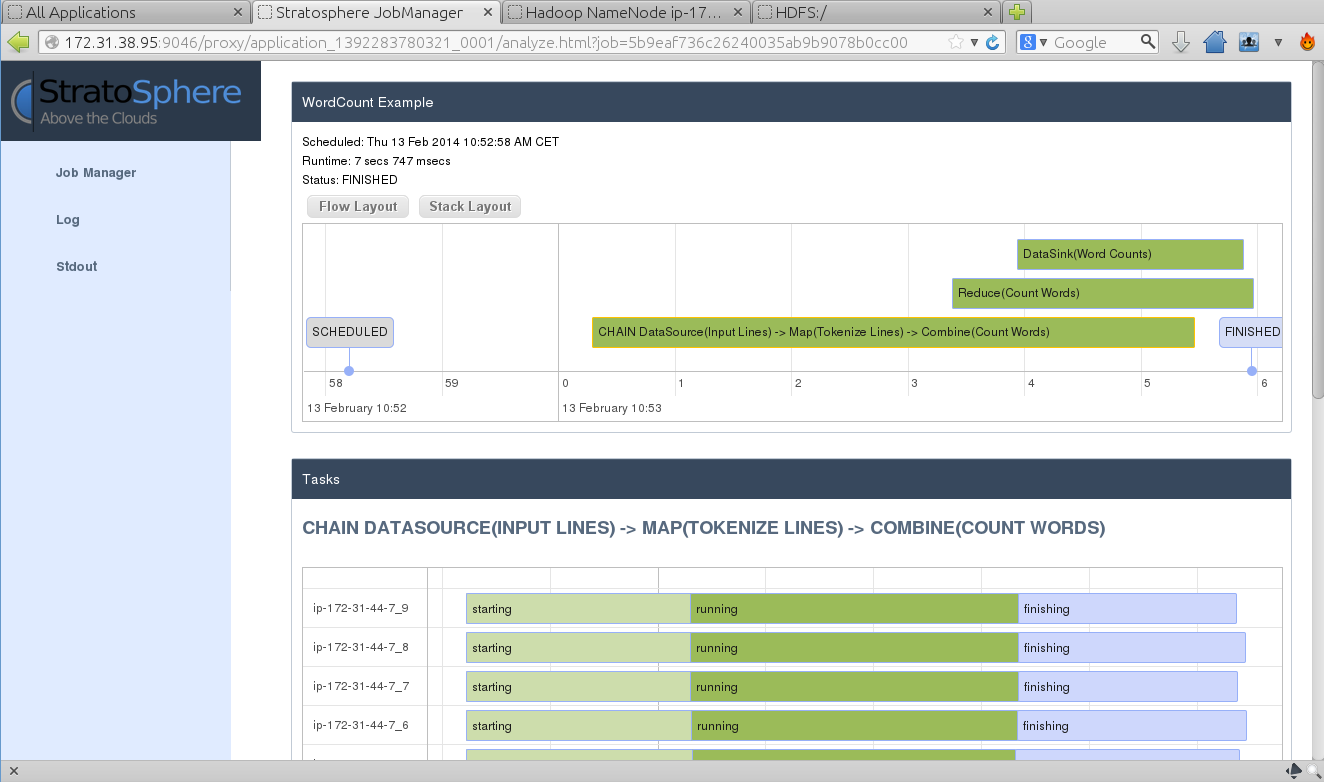Click the flame smiley extension icon
The image size is (1324, 782).
pyautogui.click(x=1307, y=42)
